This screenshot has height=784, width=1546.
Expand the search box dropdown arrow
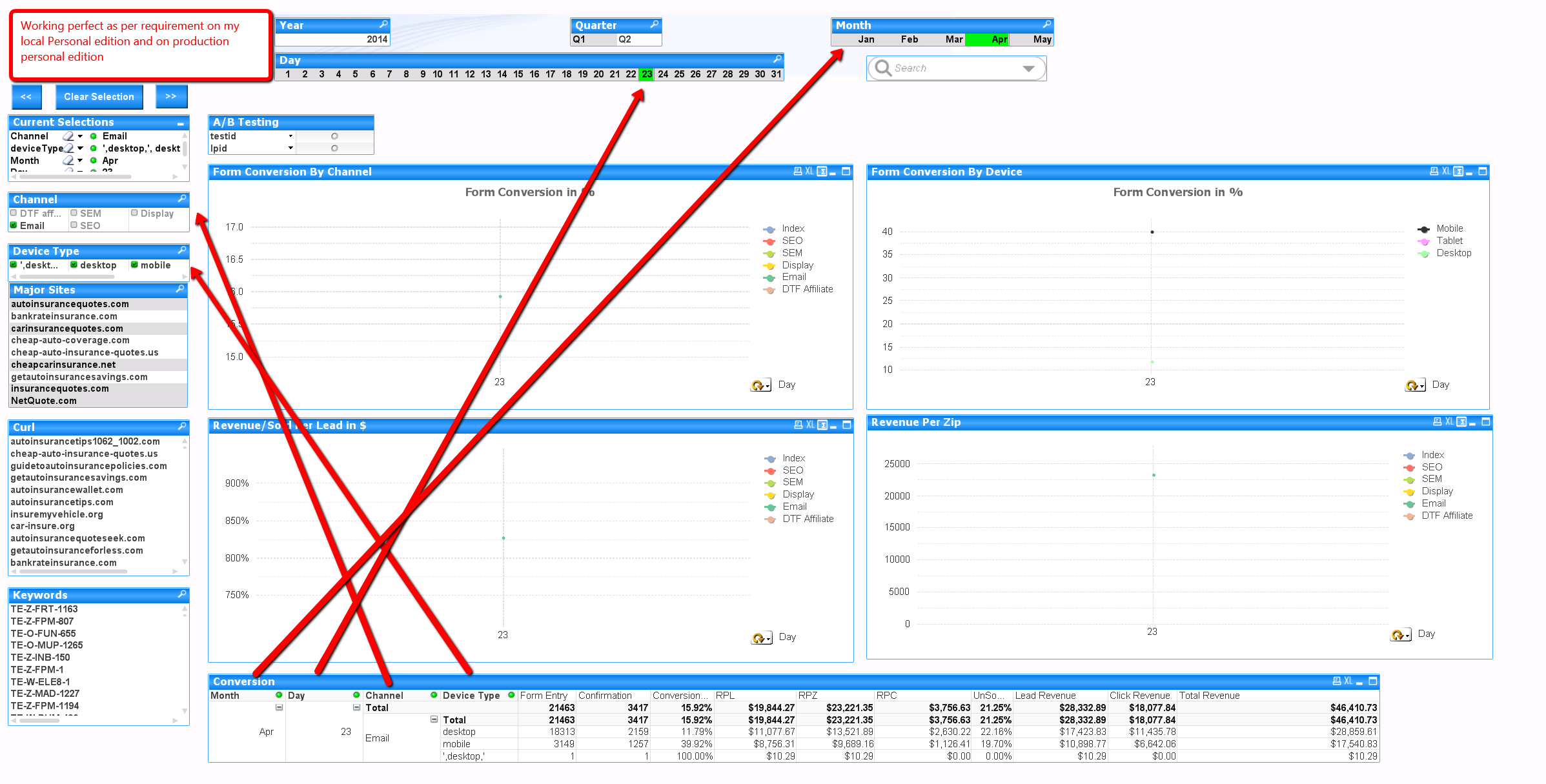click(x=1028, y=68)
